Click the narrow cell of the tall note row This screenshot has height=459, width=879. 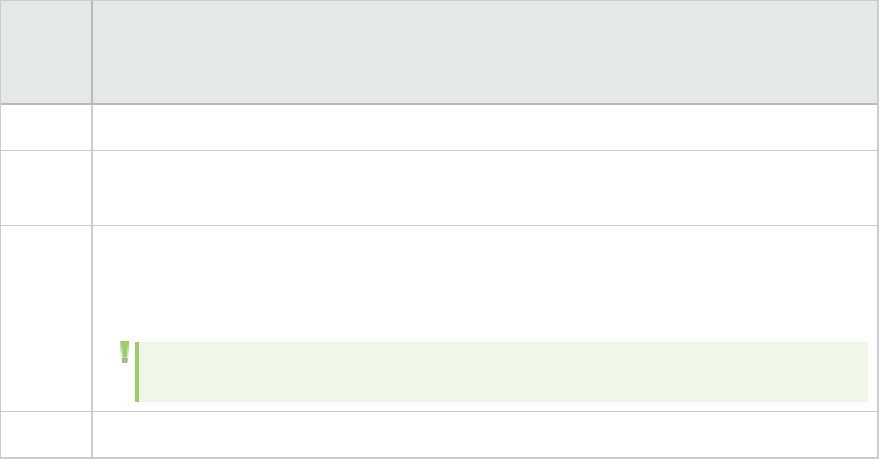coord(46,318)
